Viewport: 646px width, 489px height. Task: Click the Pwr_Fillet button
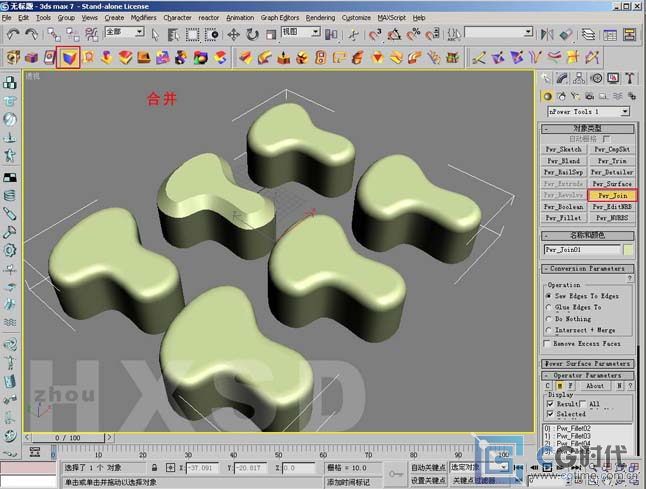(564, 218)
